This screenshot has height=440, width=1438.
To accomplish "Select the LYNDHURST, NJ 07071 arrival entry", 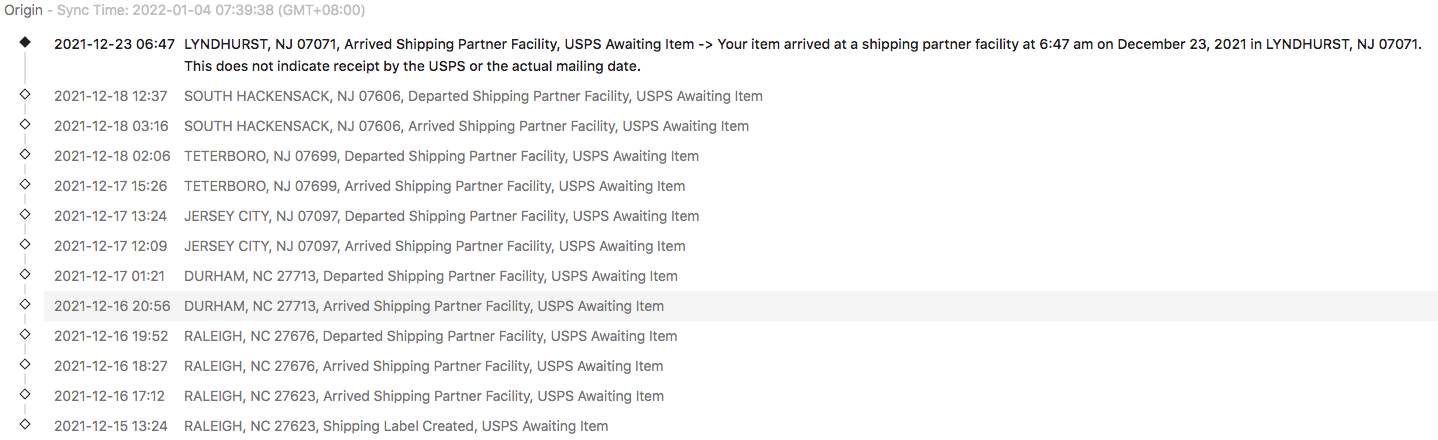I will 740,55.
